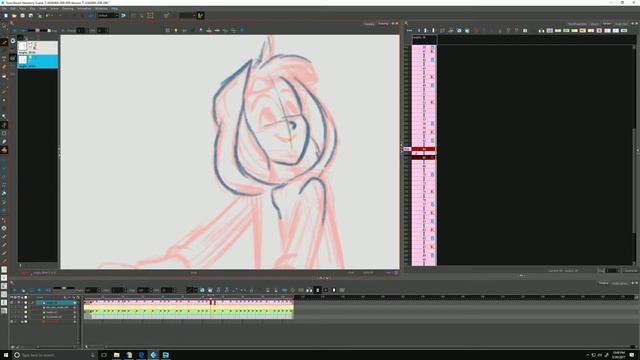640x360 pixels.
Task: Select the red Brush tool
Action: pyautogui.click(x=4, y=42)
